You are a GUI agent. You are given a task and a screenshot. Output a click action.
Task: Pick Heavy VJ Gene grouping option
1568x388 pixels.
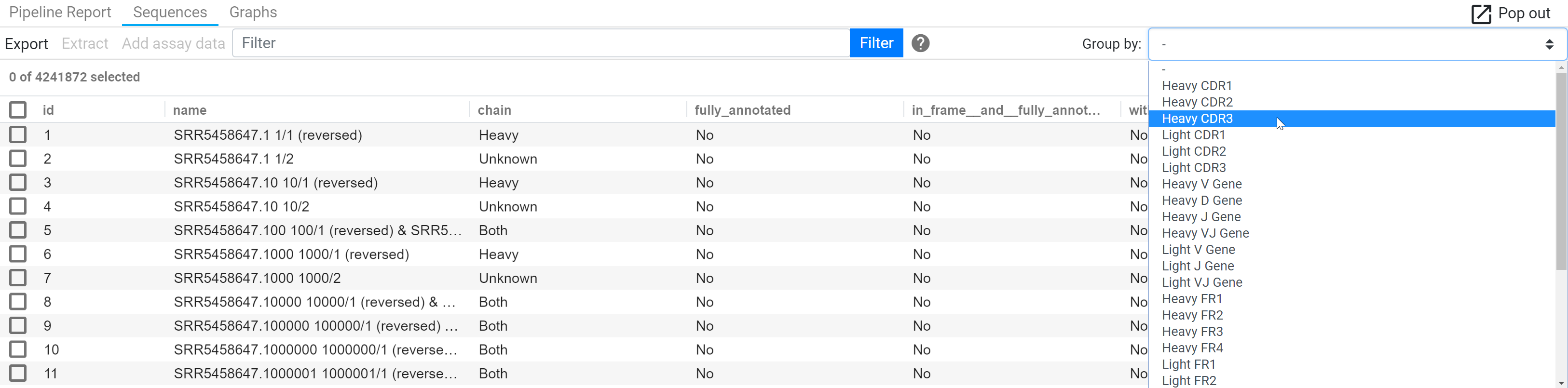[1205, 234]
